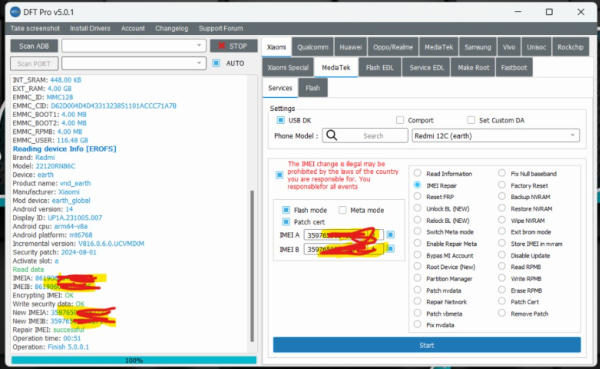Open Support Forum menu
This screenshot has width=600, height=369.
pyautogui.click(x=221, y=28)
